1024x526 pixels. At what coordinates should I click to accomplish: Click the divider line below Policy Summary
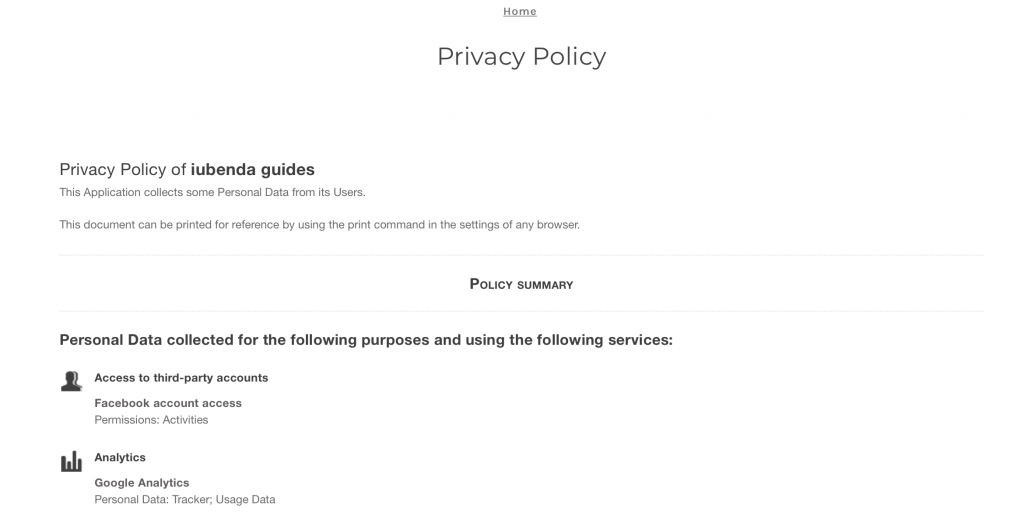click(x=521, y=311)
